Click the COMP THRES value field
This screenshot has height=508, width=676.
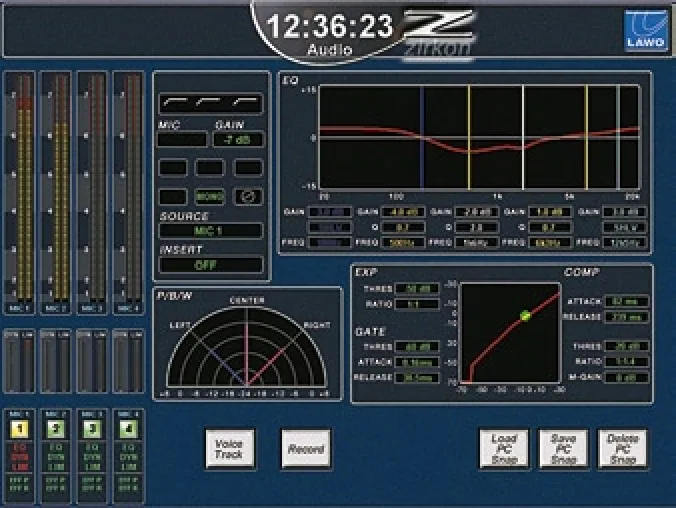click(626, 346)
